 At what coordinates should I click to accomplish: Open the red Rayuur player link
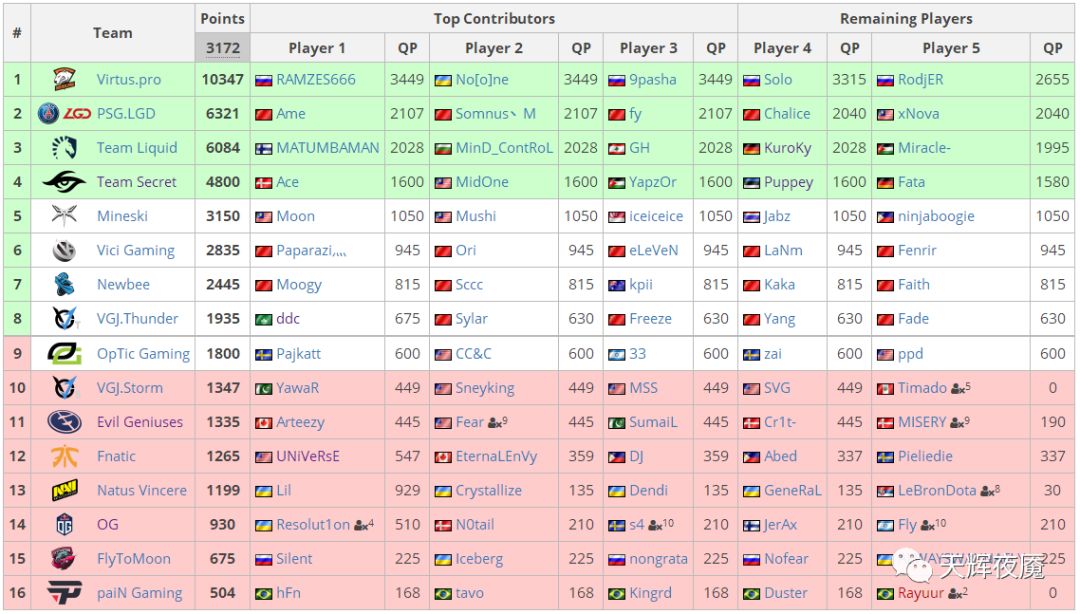pos(921,593)
